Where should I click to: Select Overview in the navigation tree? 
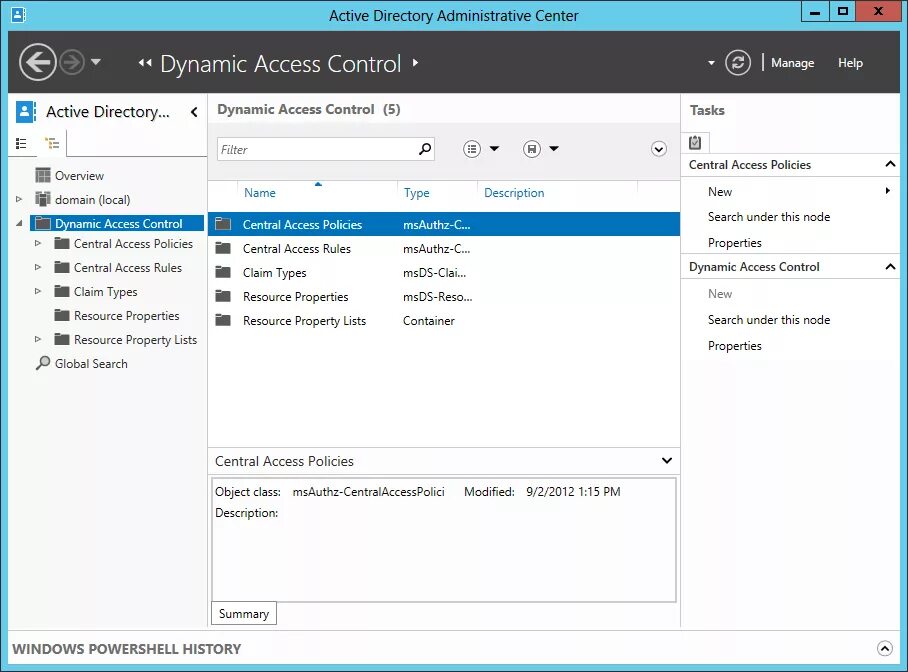[79, 176]
